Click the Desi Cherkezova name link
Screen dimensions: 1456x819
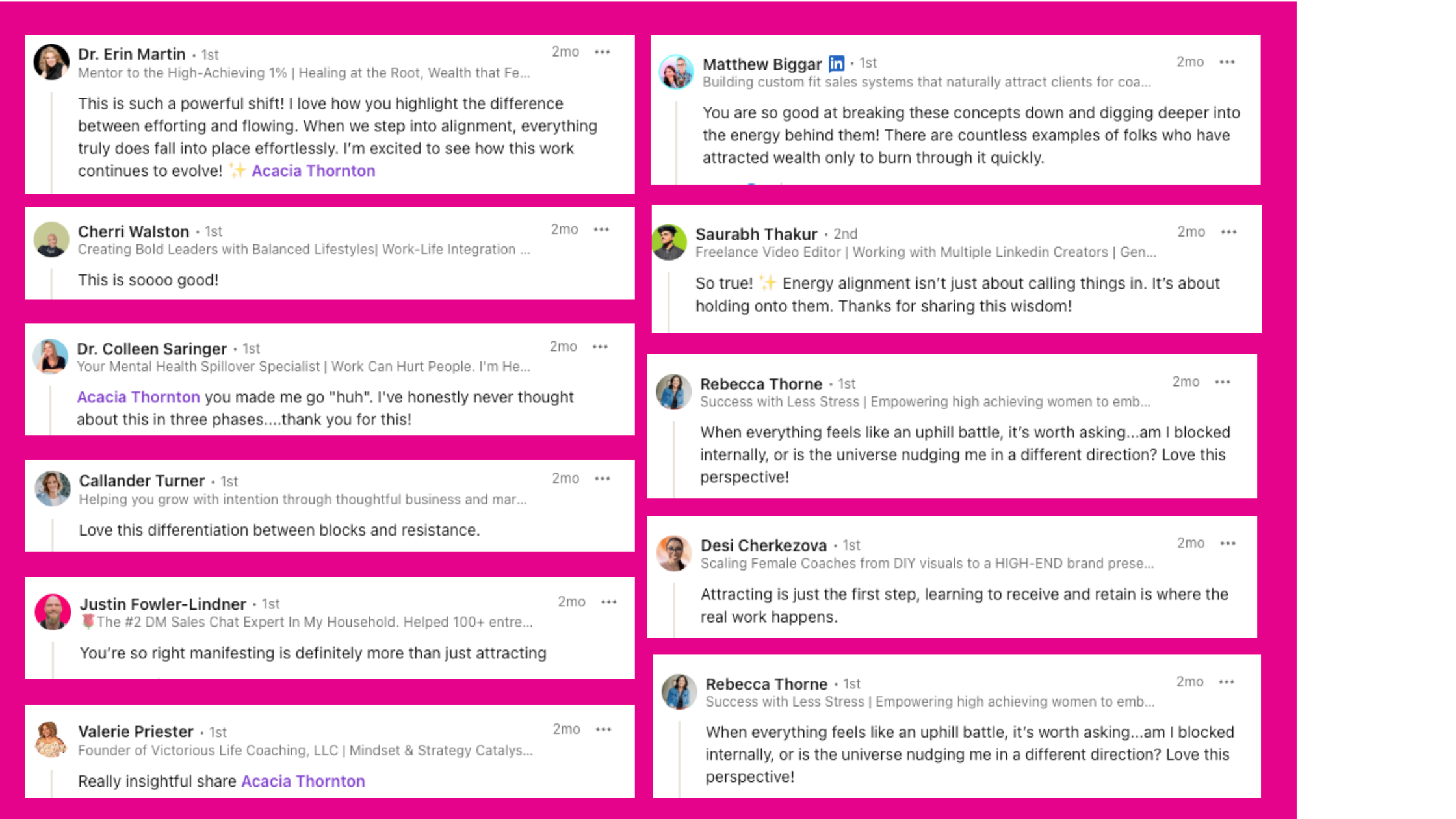(763, 545)
